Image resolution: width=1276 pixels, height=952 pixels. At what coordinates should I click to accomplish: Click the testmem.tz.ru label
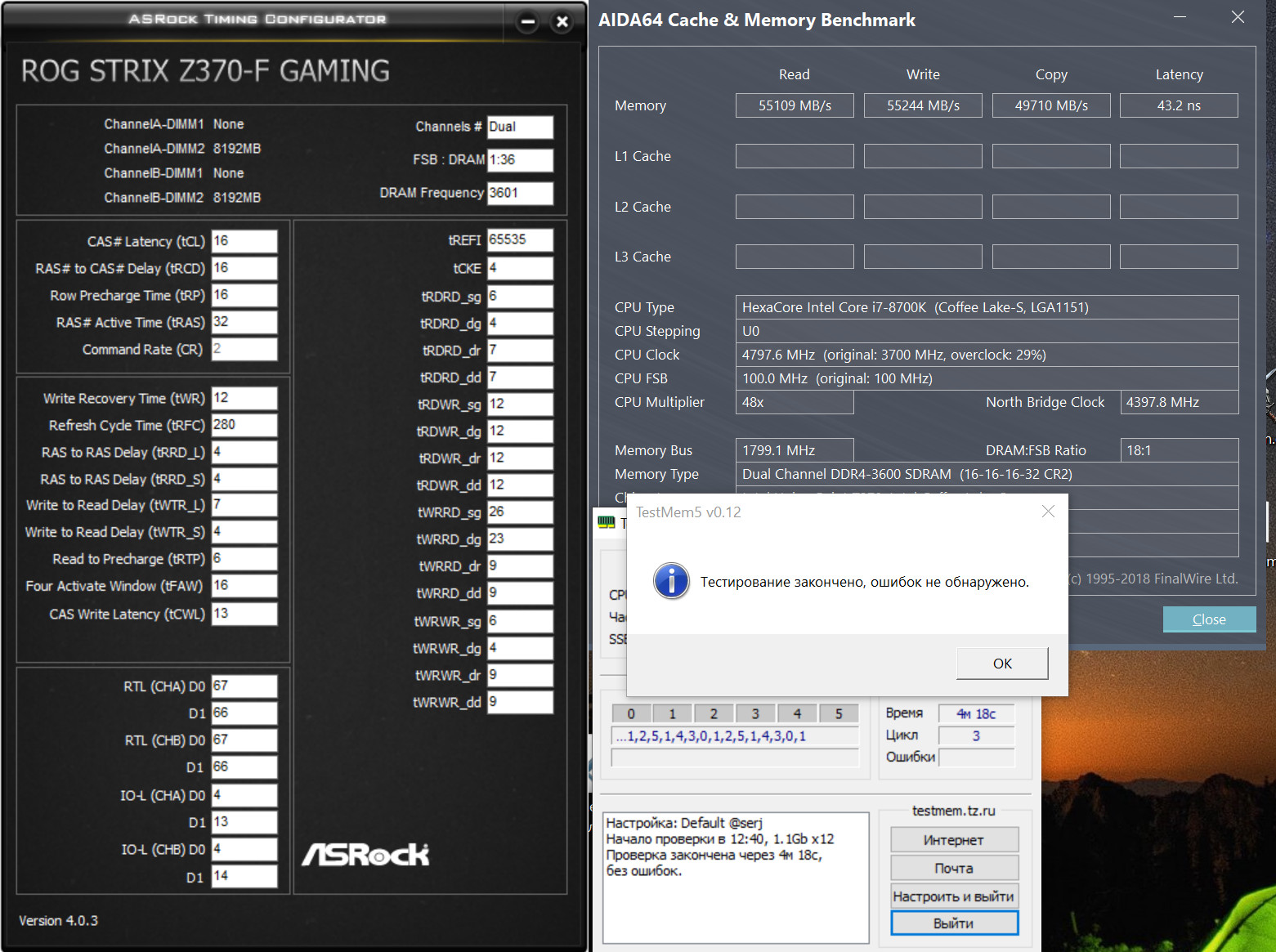click(x=954, y=811)
